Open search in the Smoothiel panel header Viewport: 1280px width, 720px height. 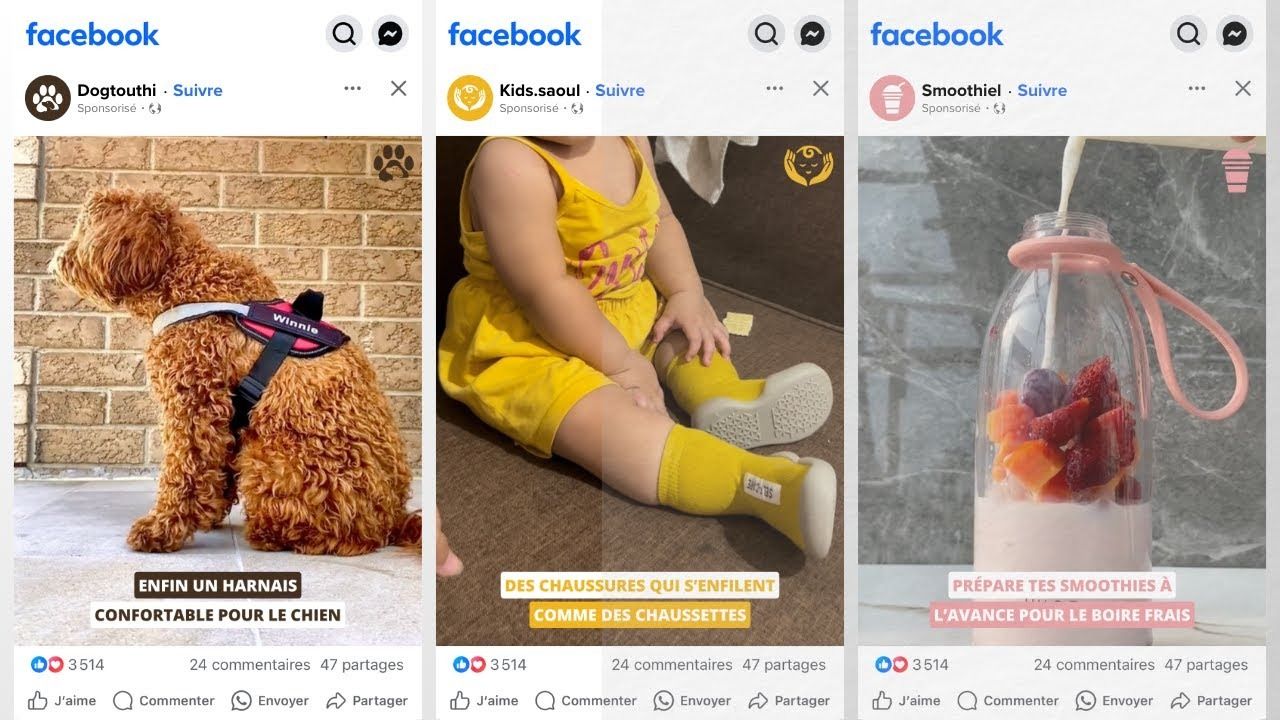click(x=1188, y=34)
